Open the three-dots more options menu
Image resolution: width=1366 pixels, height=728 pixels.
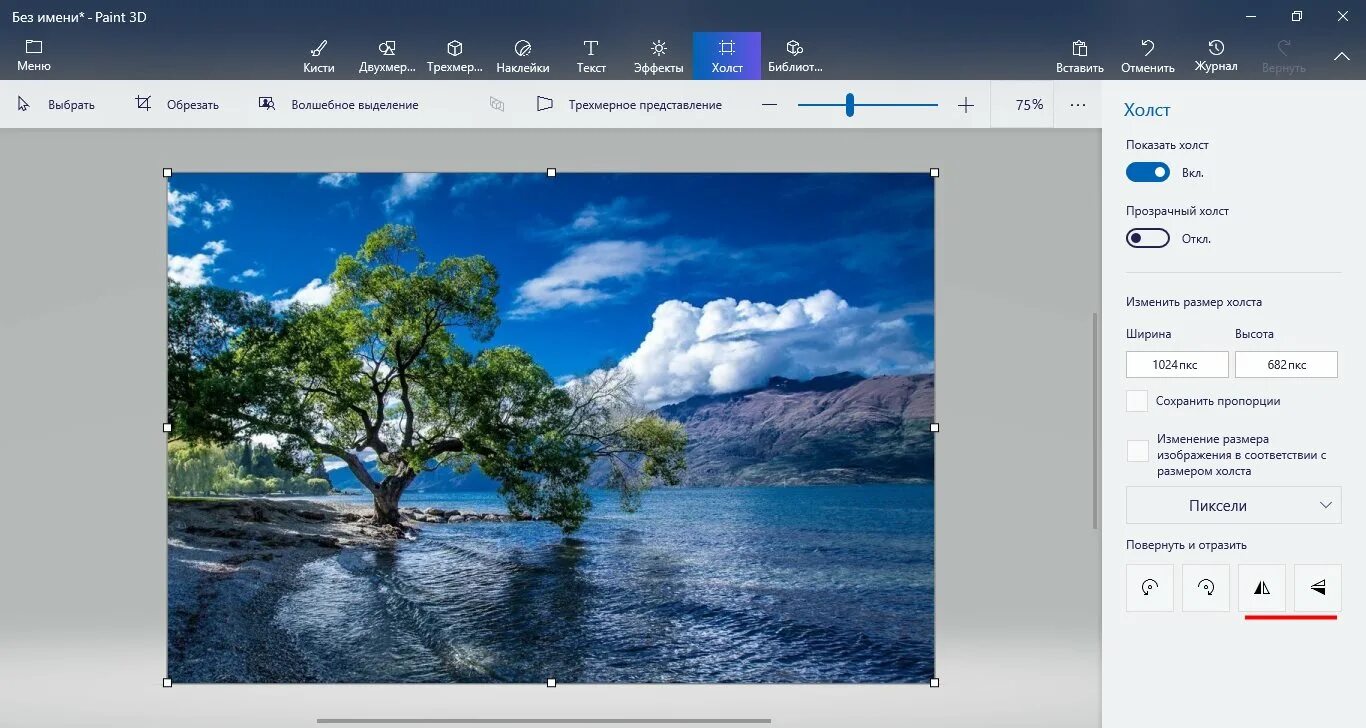pos(1077,105)
